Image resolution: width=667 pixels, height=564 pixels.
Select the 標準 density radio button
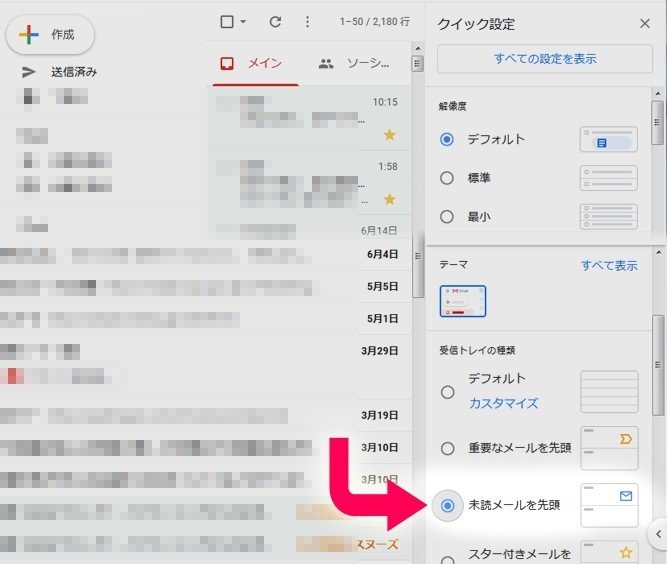click(x=447, y=178)
